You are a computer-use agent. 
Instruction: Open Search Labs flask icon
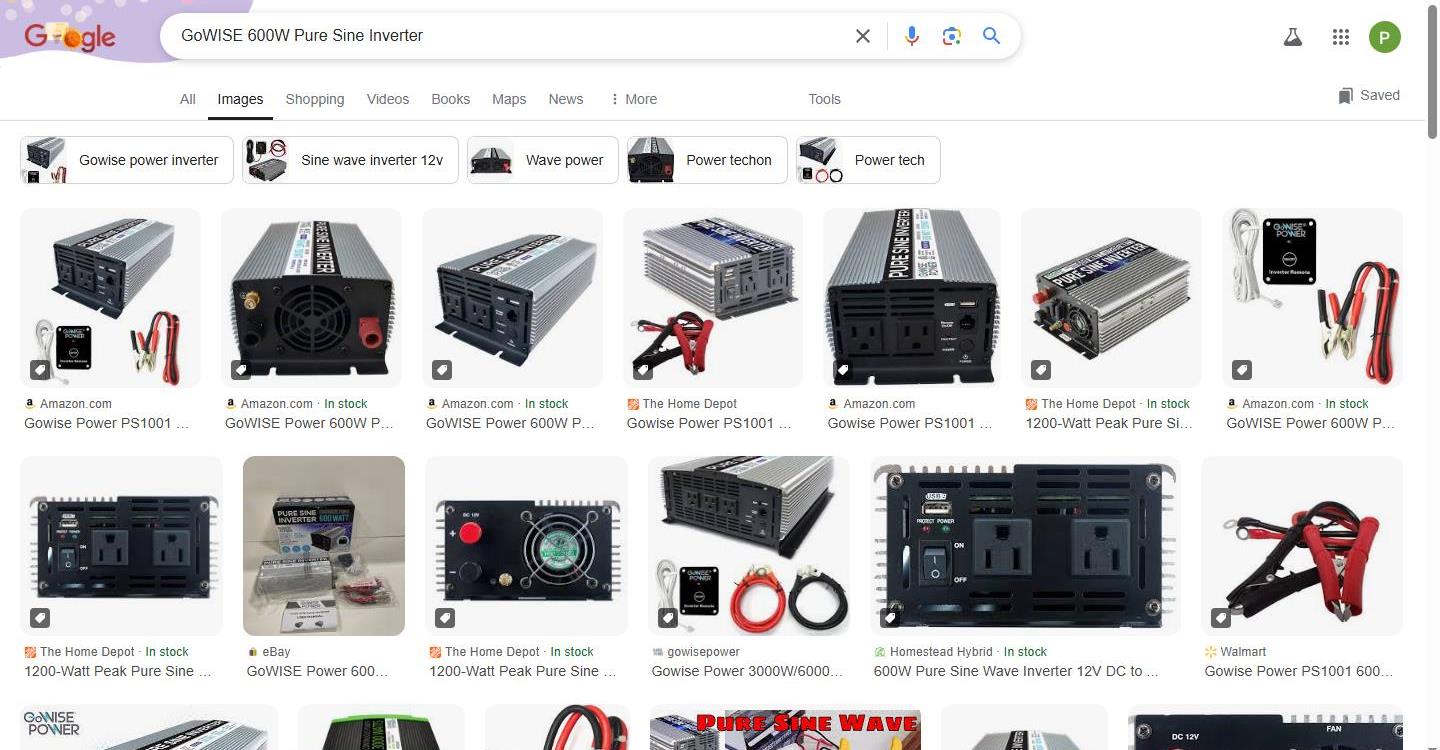[1292, 37]
